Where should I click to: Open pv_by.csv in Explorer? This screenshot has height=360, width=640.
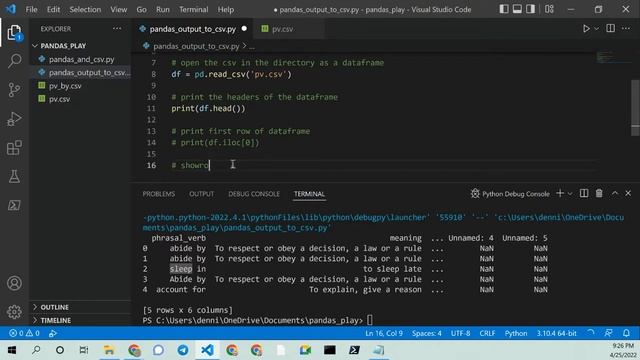coord(80,86)
